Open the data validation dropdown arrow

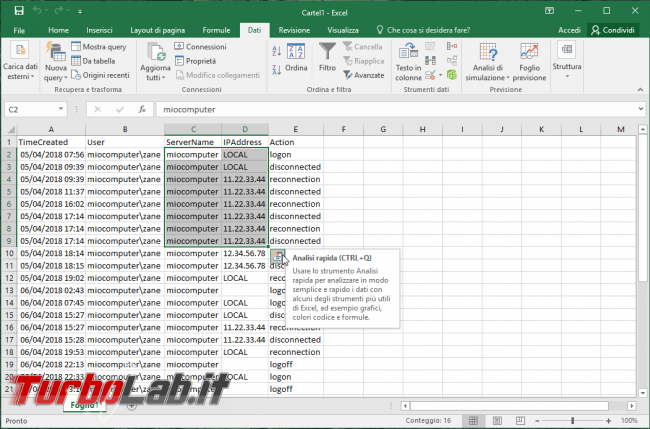(x=440, y=75)
